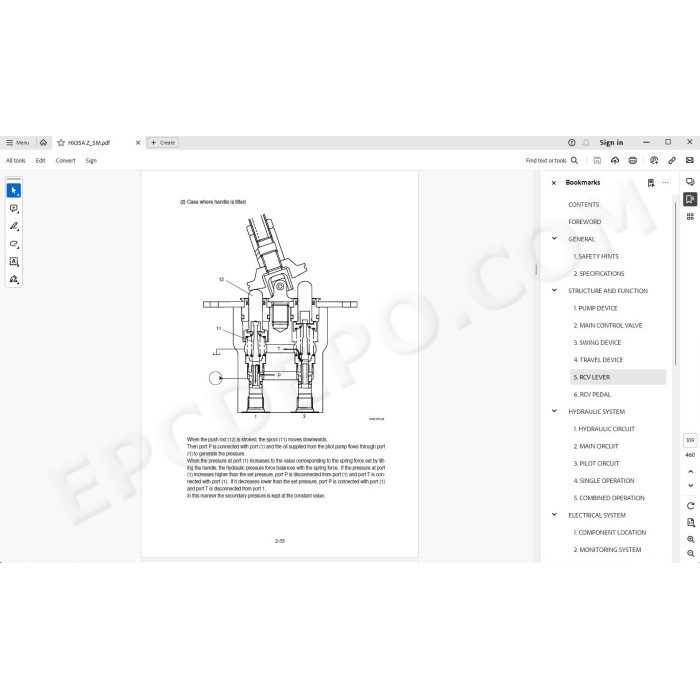Go to next page down arrow
The width and height of the screenshot is (700, 700).
click(x=690, y=485)
